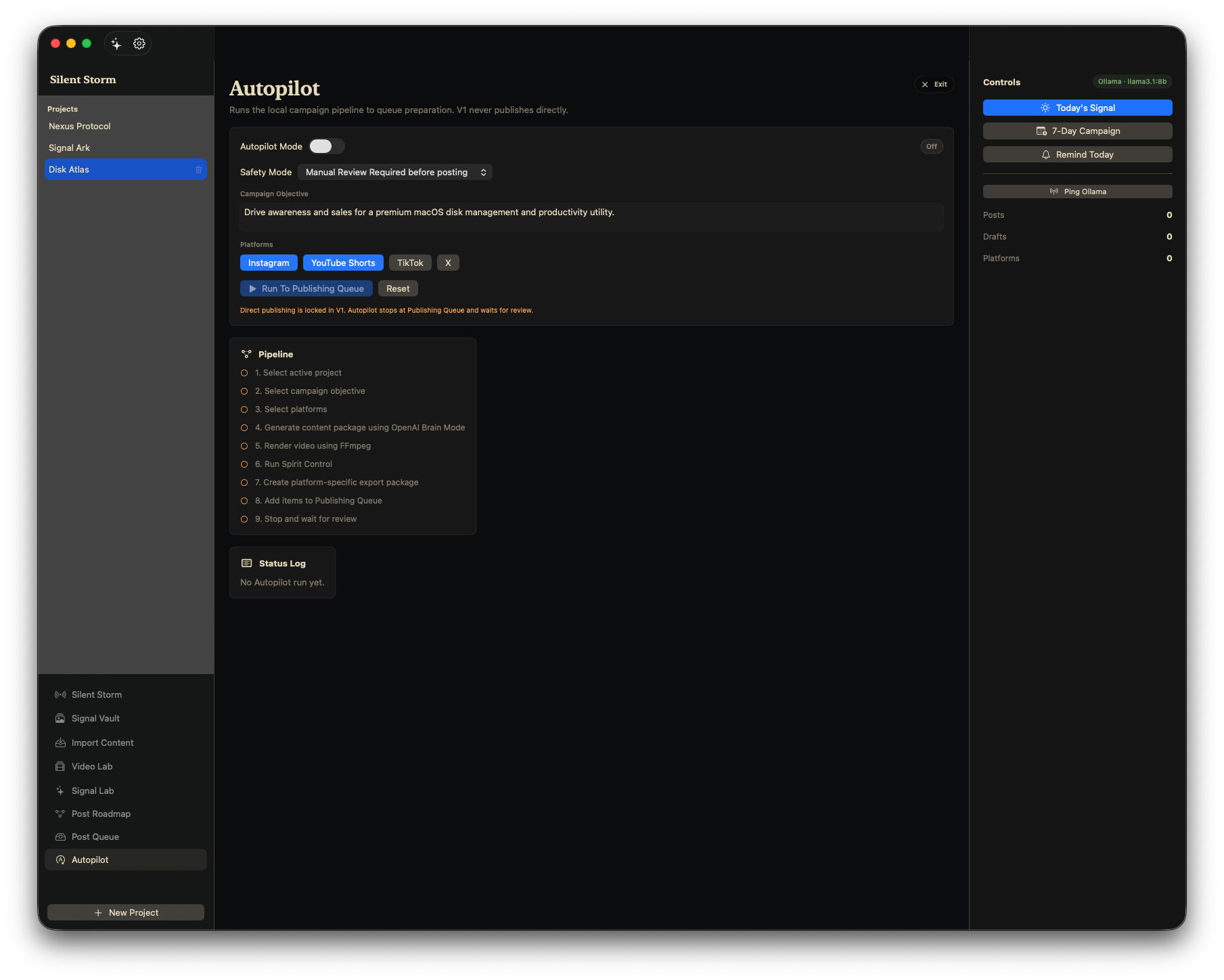This screenshot has height=980, width=1224.
Task: Go to Video Lab
Action: [126, 767]
